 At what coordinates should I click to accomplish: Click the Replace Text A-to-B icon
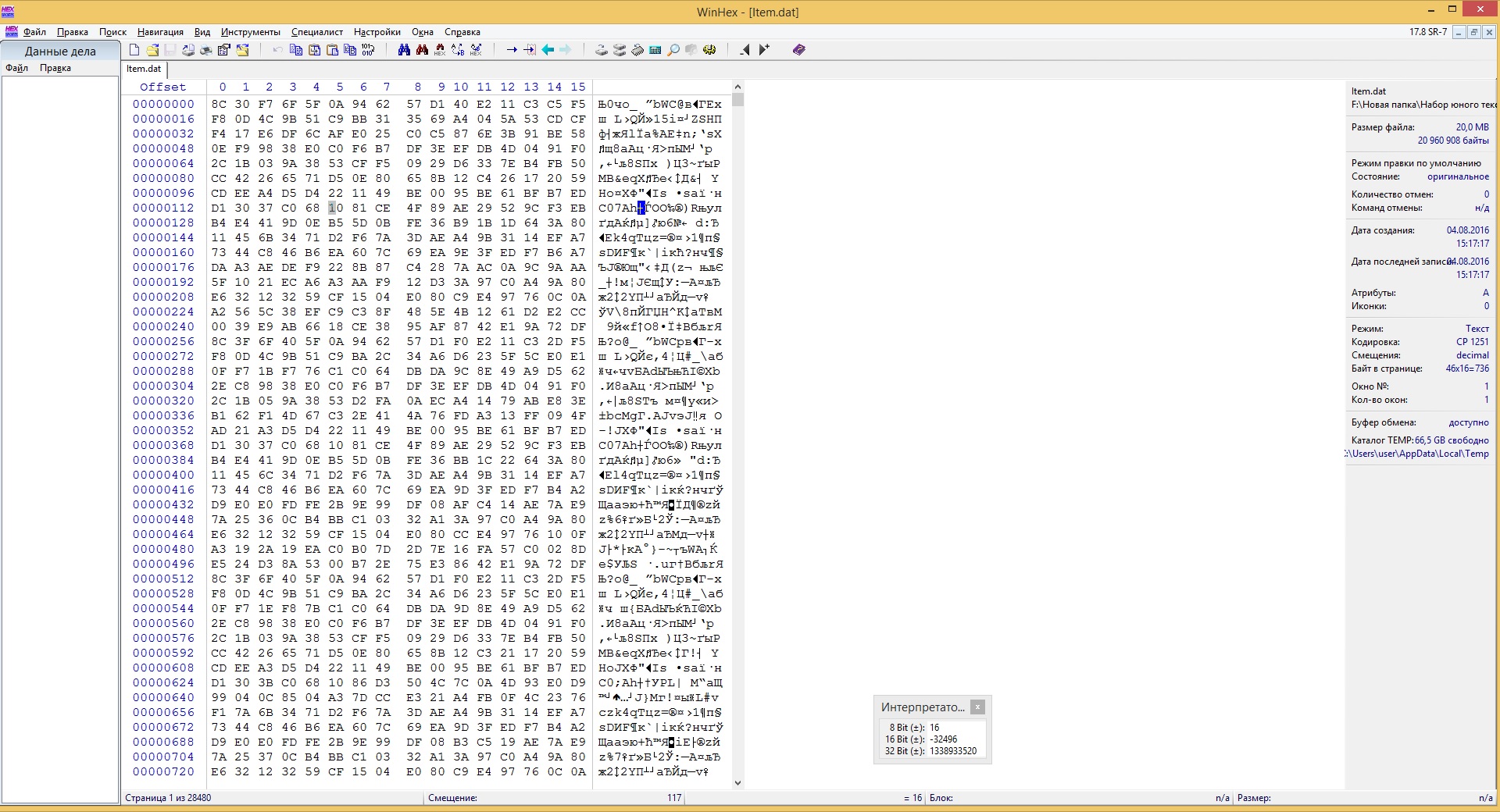pyautogui.click(x=458, y=49)
